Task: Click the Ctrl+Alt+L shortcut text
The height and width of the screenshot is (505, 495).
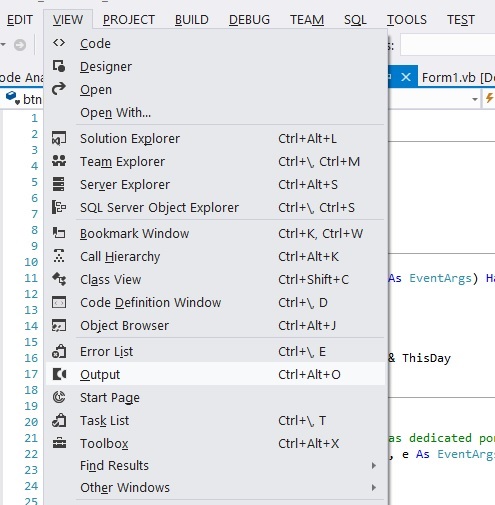Action: [x=307, y=138]
